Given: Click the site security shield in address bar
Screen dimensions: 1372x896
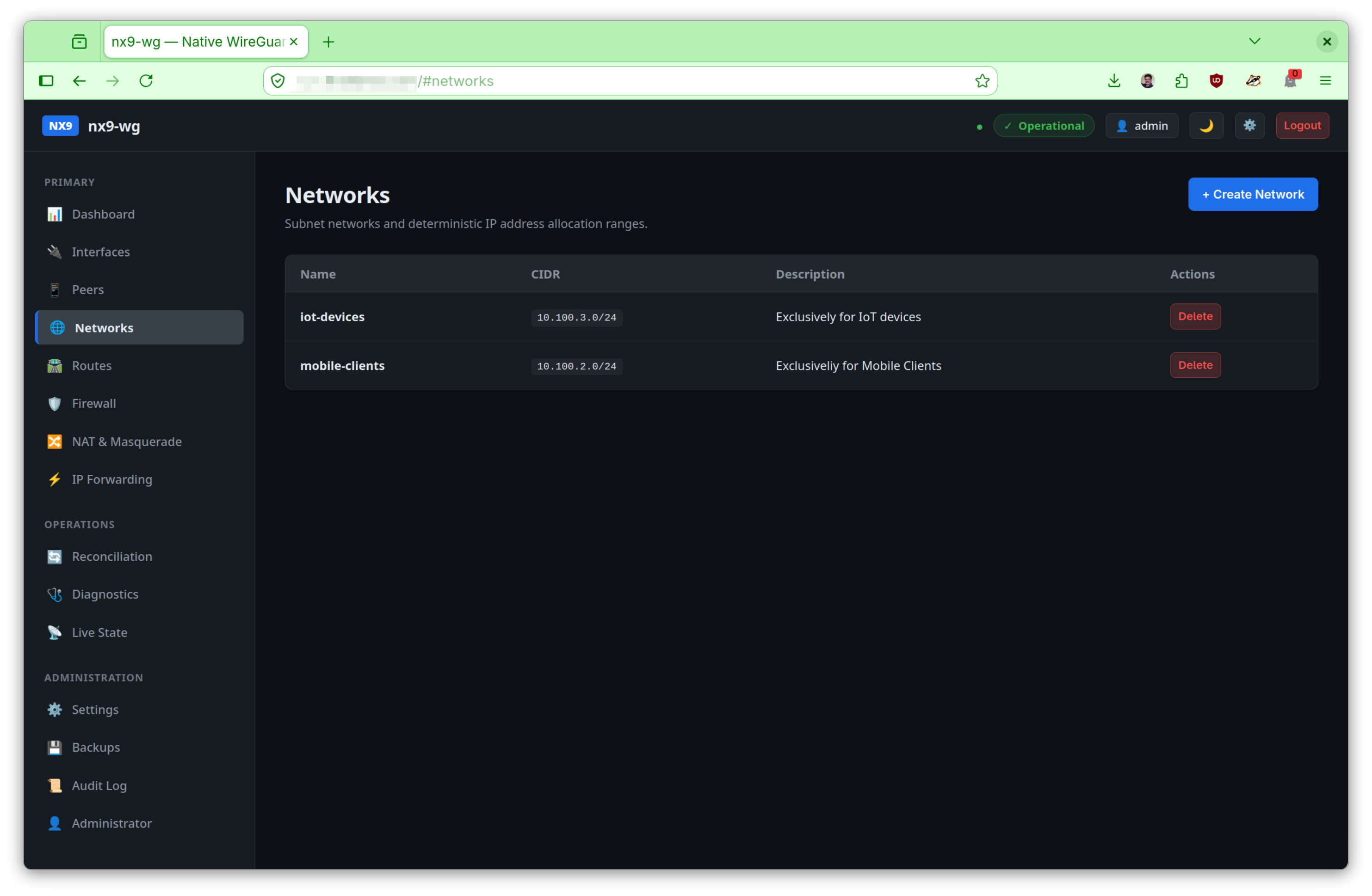Looking at the screenshot, I should click(x=278, y=80).
